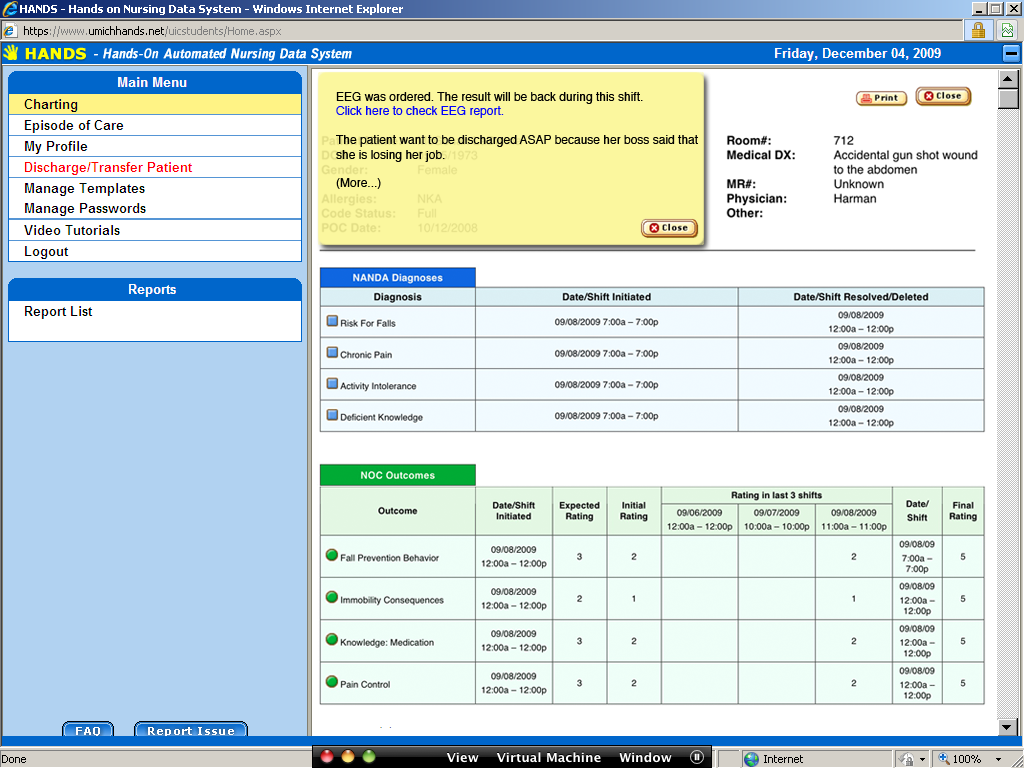The height and width of the screenshot is (768, 1024).
Task: Click 'Risk For Falls' diagnosis text
Action: pos(368,323)
